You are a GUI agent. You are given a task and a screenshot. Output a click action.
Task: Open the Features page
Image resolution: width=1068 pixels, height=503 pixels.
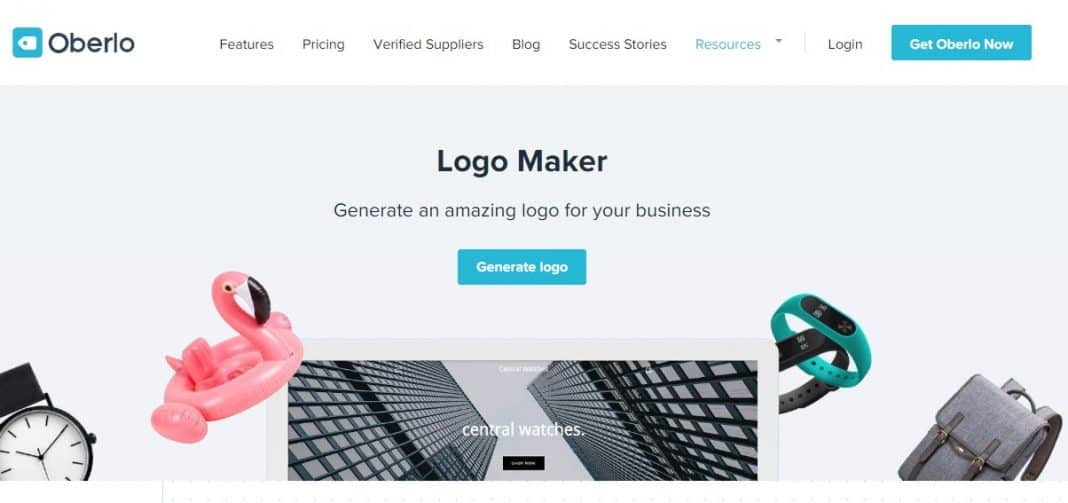pos(247,44)
